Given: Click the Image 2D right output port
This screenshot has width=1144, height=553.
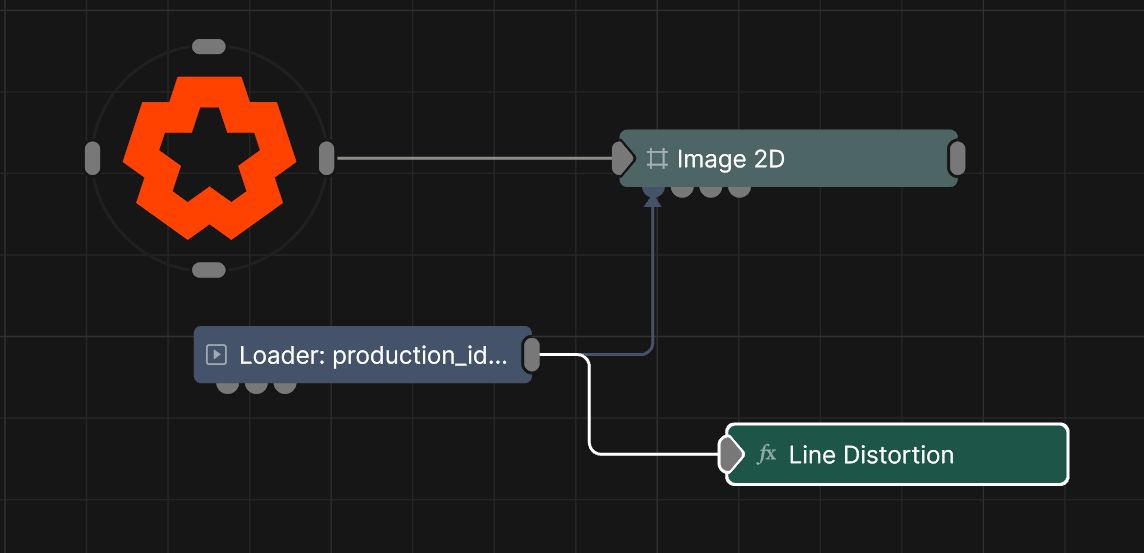Looking at the screenshot, I should point(957,158).
